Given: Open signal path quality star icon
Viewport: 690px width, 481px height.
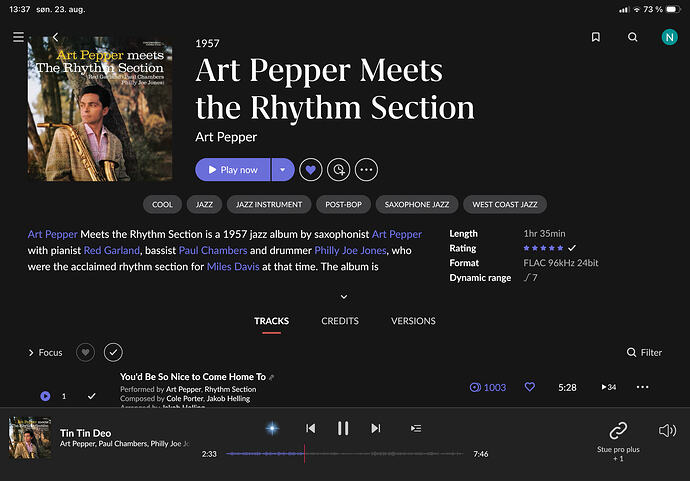Looking at the screenshot, I should 272,428.
